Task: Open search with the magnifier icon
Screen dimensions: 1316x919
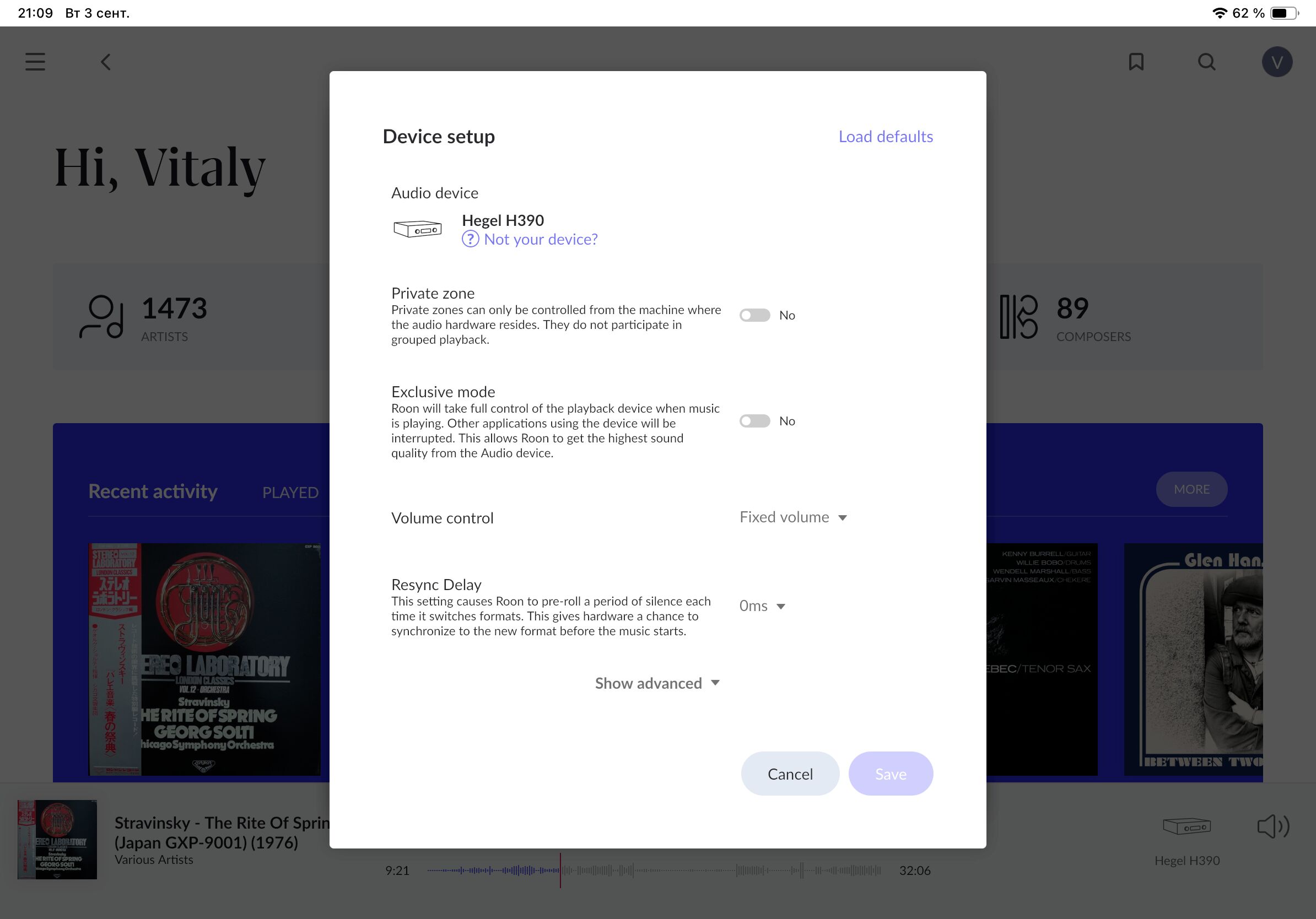Action: coord(1206,62)
